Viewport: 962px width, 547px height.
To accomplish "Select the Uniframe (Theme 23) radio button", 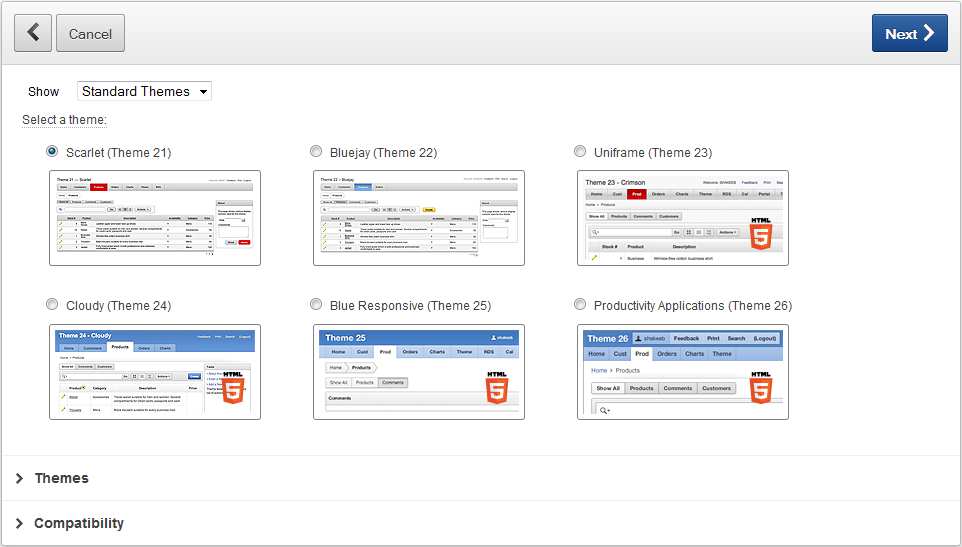I will point(580,151).
